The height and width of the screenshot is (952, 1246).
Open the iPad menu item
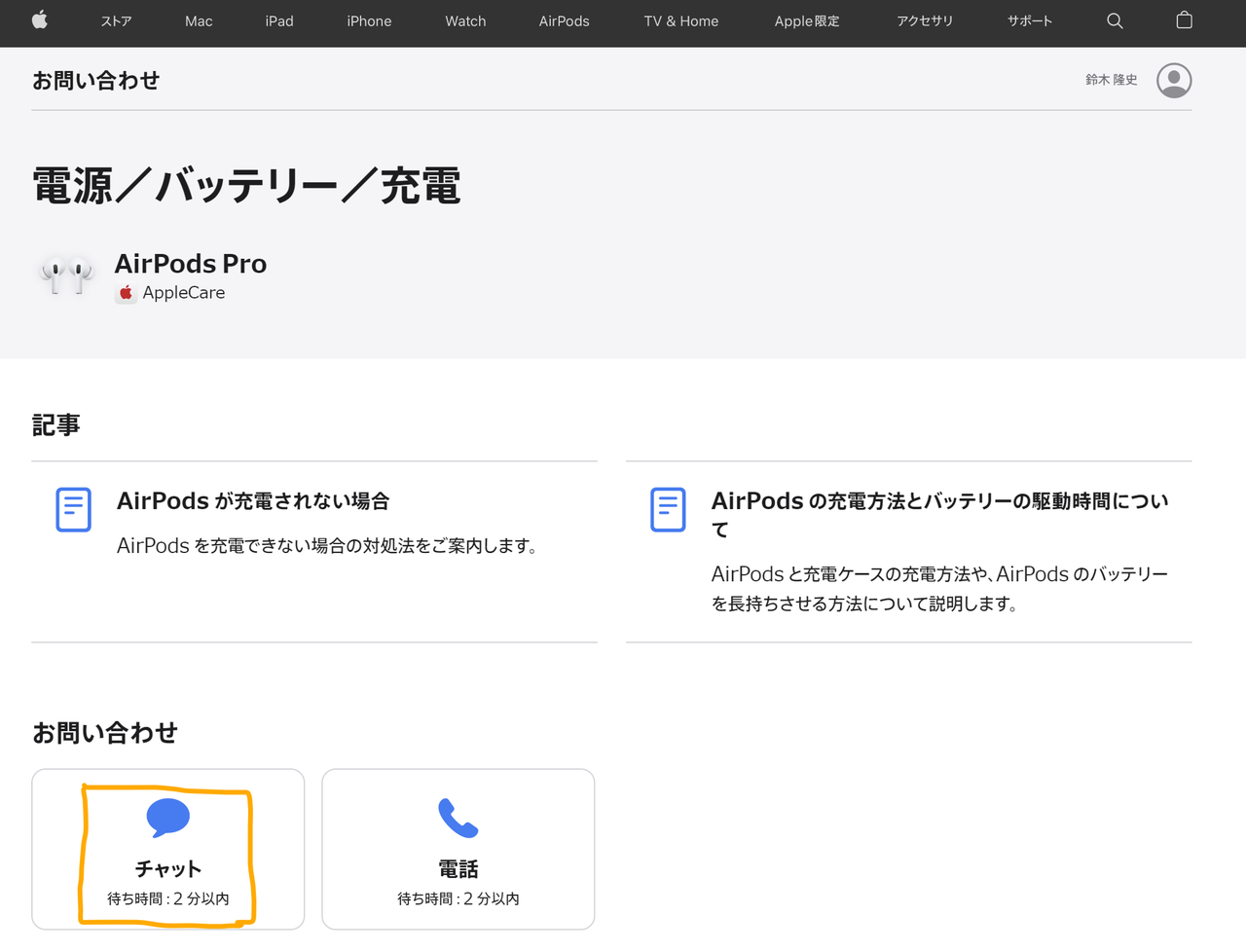pos(279,20)
